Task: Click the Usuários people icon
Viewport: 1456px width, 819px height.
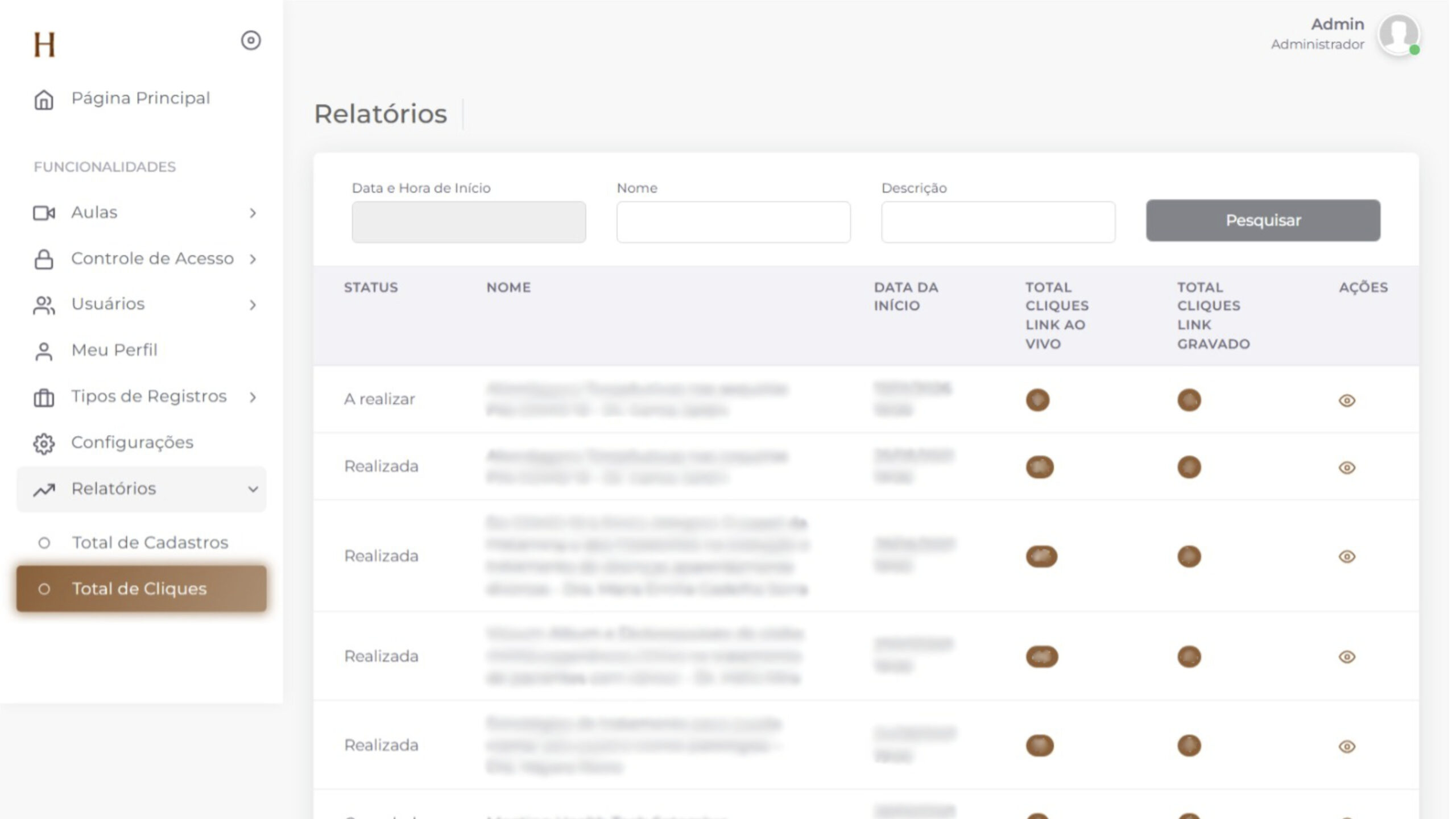Action: pos(44,305)
